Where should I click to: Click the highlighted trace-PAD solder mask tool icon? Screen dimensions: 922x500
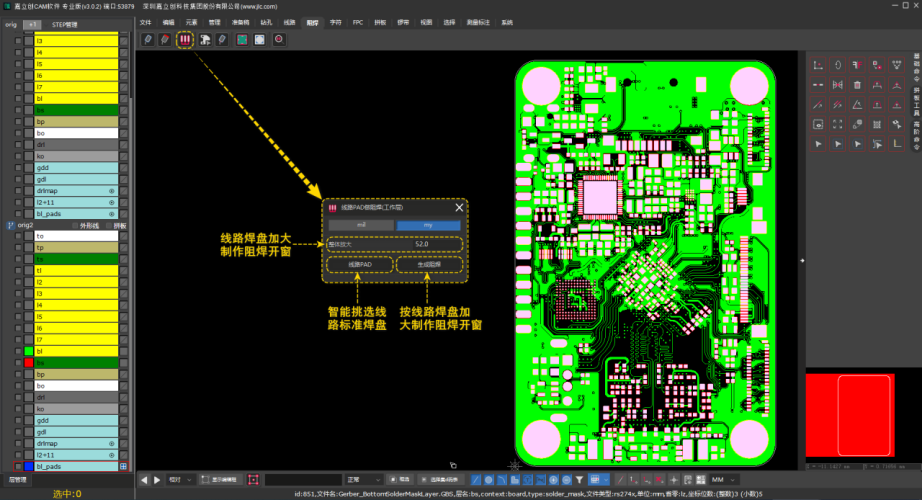click(x=185, y=39)
